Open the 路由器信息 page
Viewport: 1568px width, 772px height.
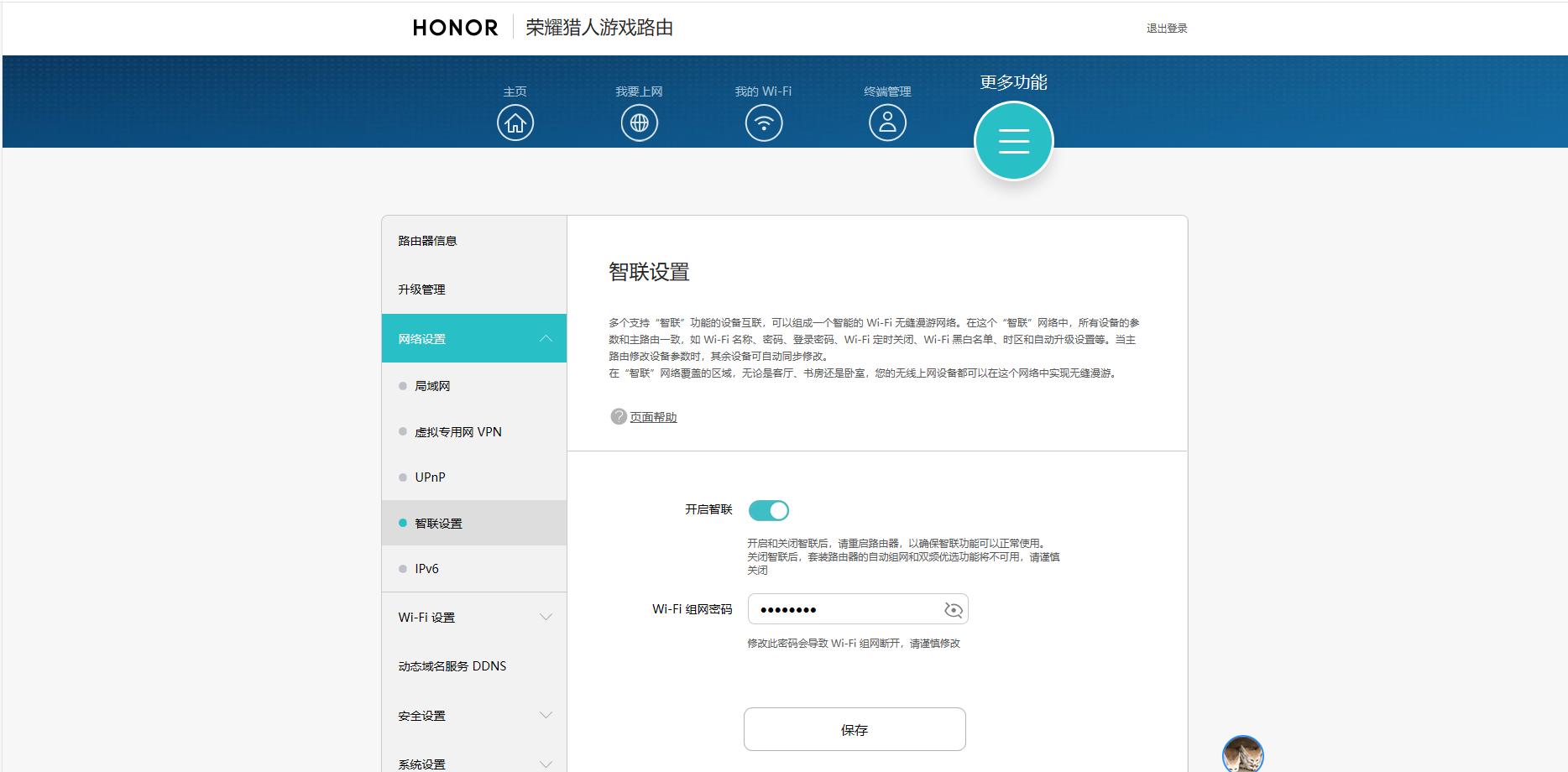tap(428, 240)
